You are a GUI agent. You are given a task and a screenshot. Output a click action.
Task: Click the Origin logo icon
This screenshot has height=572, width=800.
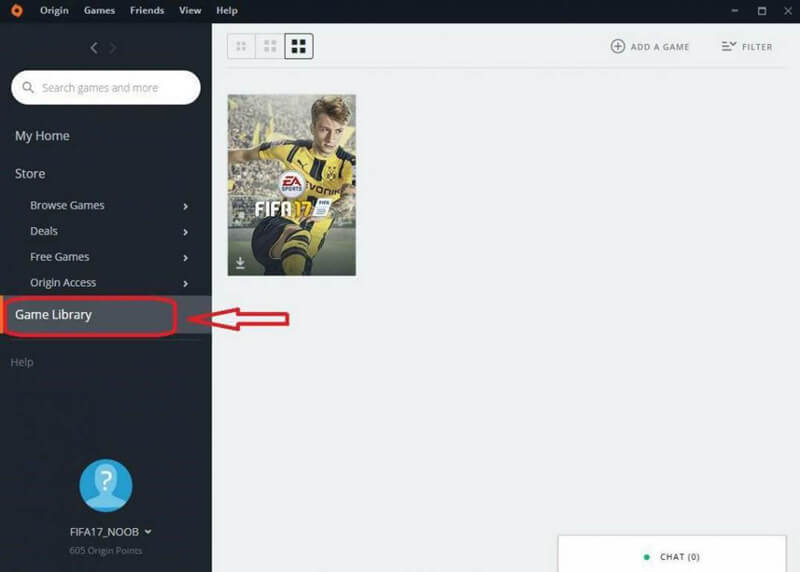17,10
